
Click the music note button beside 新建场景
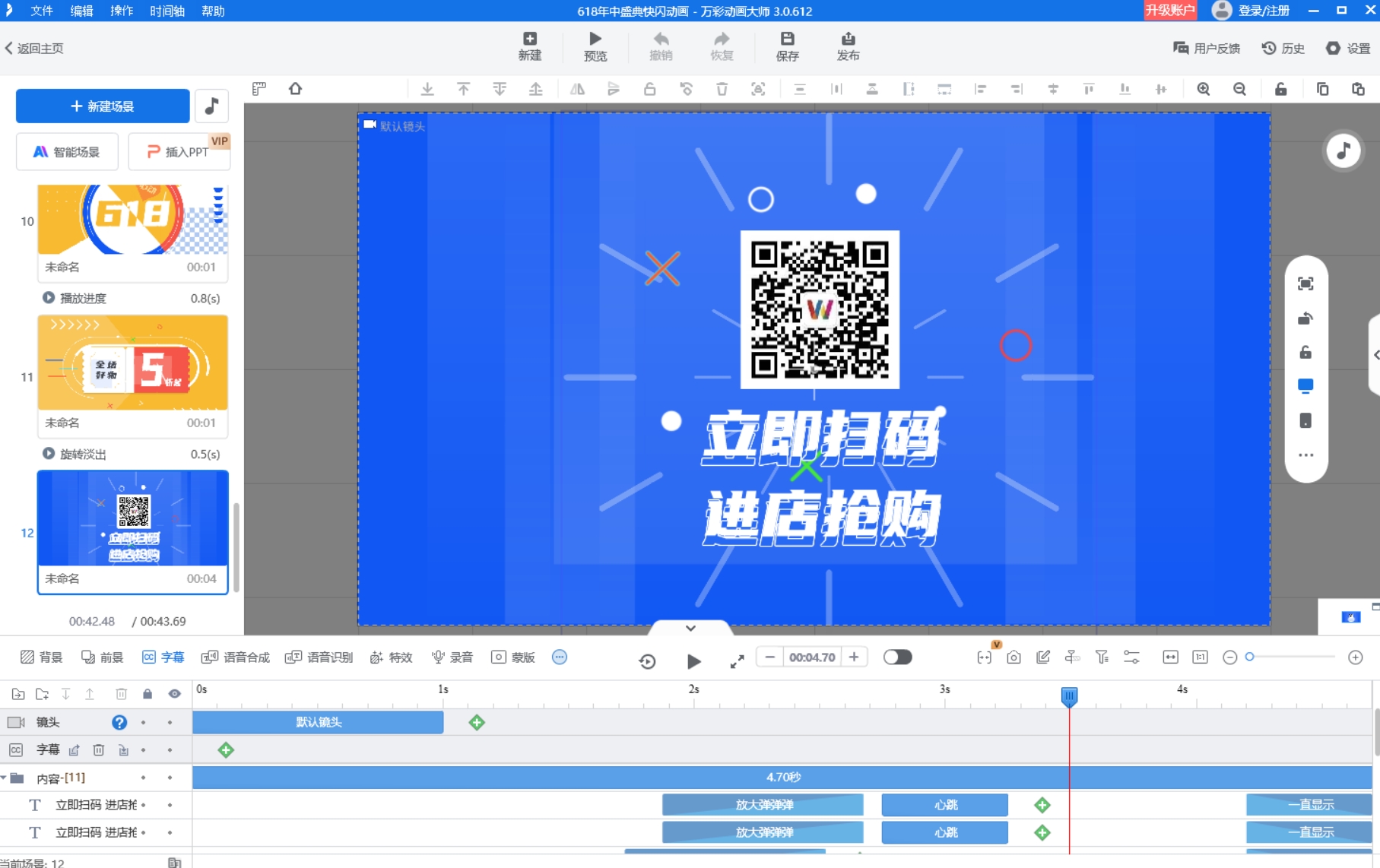click(x=212, y=106)
